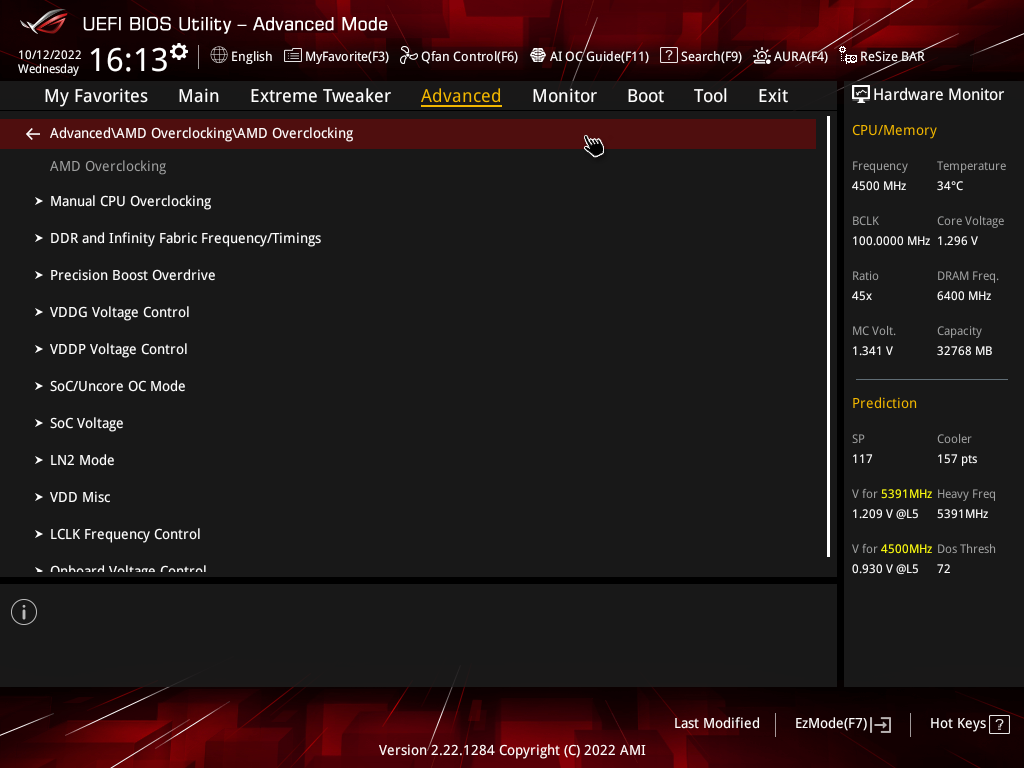Click the CPU/Memory section heading

point(894,131)
